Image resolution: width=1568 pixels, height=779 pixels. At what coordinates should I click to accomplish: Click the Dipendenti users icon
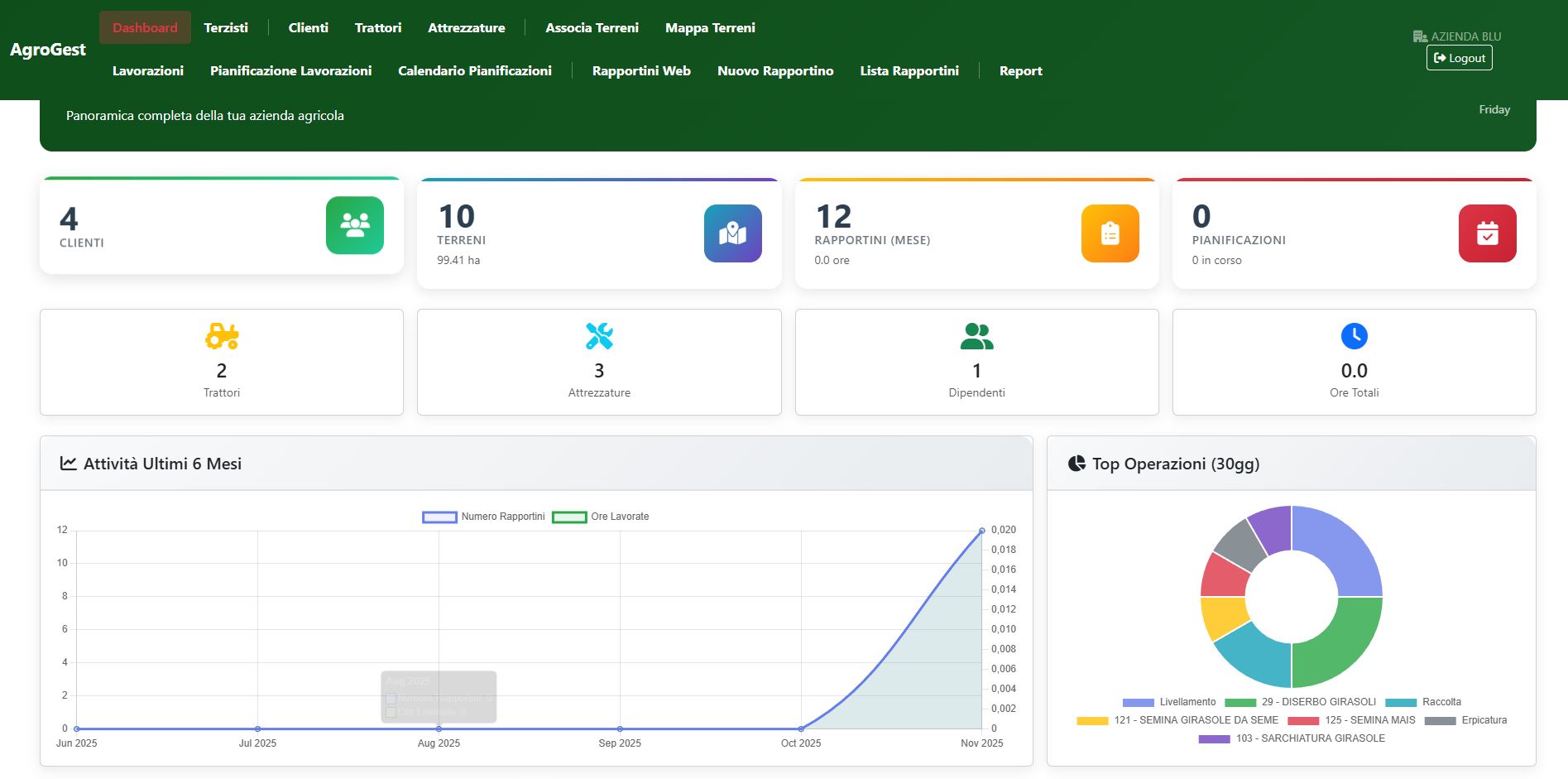coord(976,336)
